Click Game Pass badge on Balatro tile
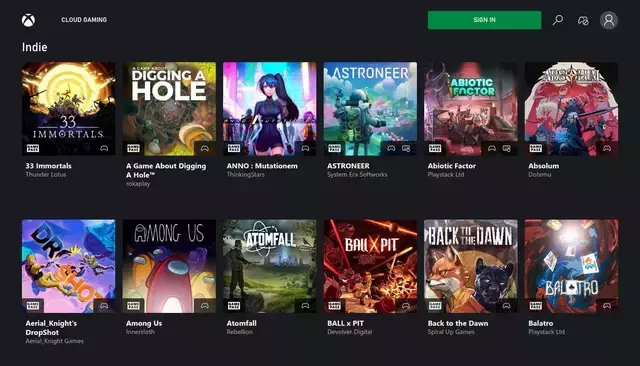Screen dimensions: 640x366 pos(536,306)
